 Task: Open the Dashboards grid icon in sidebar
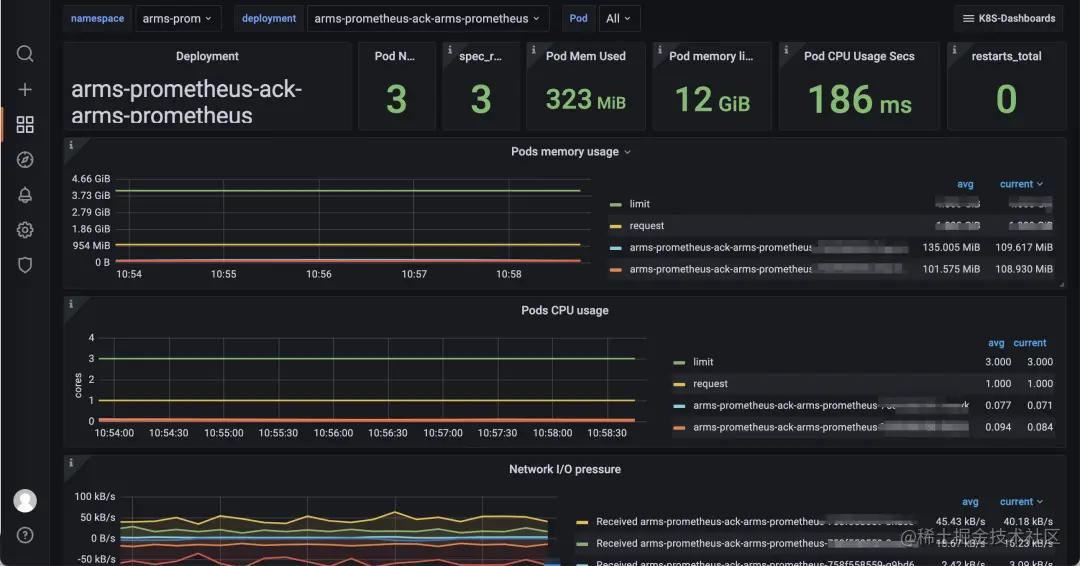pyautogui.click(x=25, y=125)
